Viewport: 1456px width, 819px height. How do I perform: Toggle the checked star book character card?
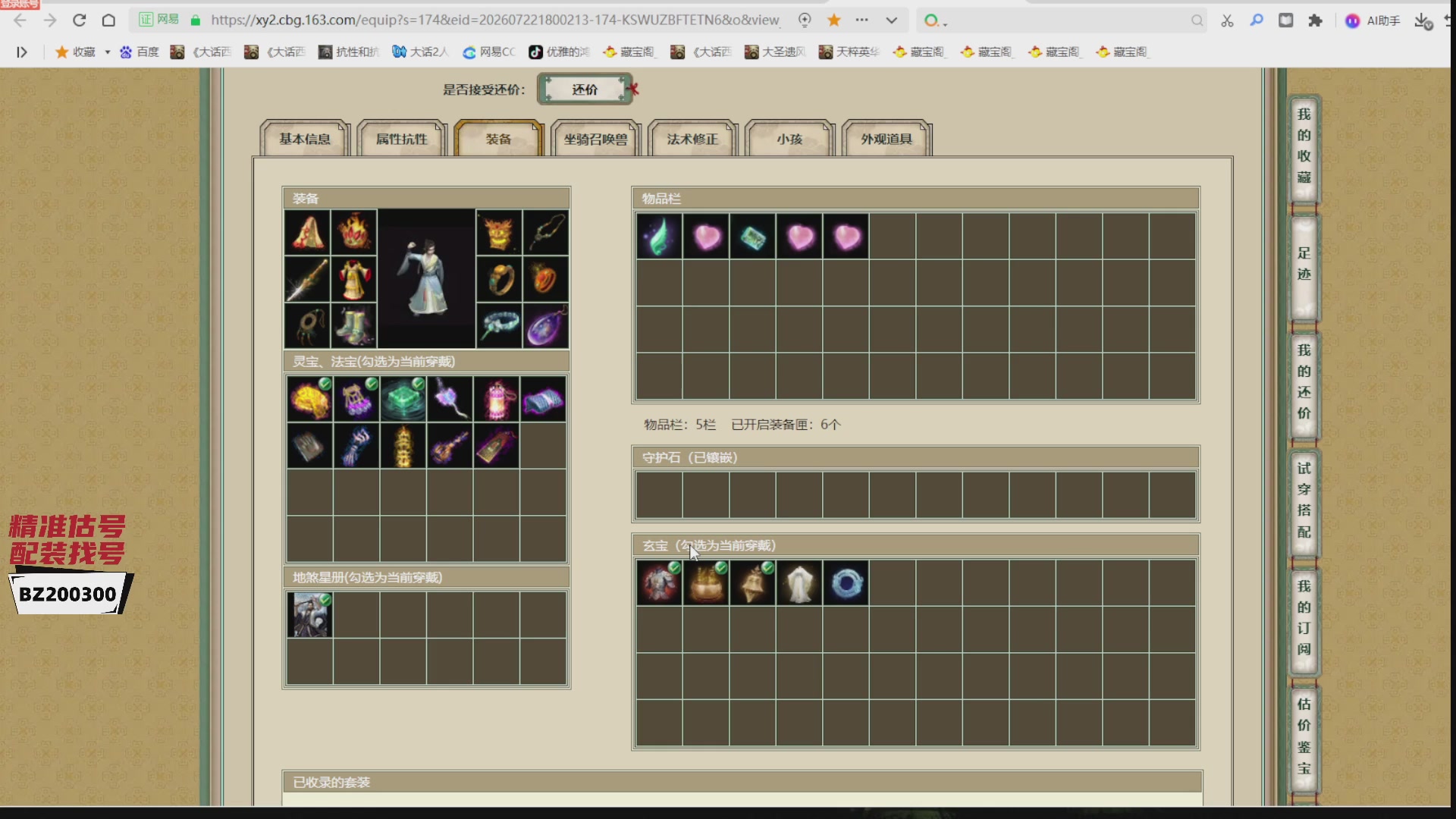tap(309, 614)
